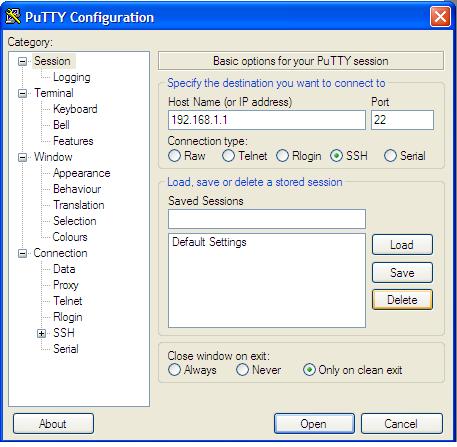Screen dimensions: 457x447
Task: Select Default Settings in saved sessions list
Action: [209, 242]
